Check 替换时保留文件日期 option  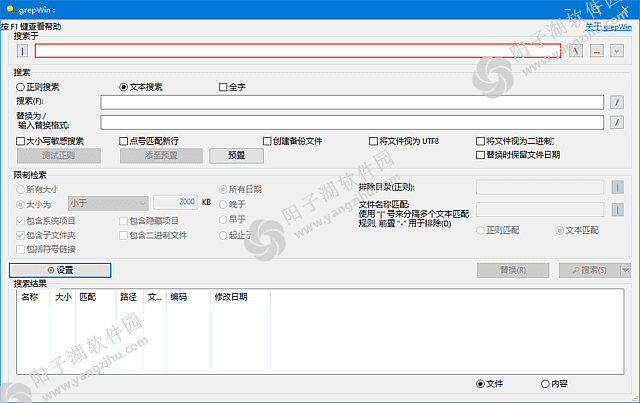[518, 155]
